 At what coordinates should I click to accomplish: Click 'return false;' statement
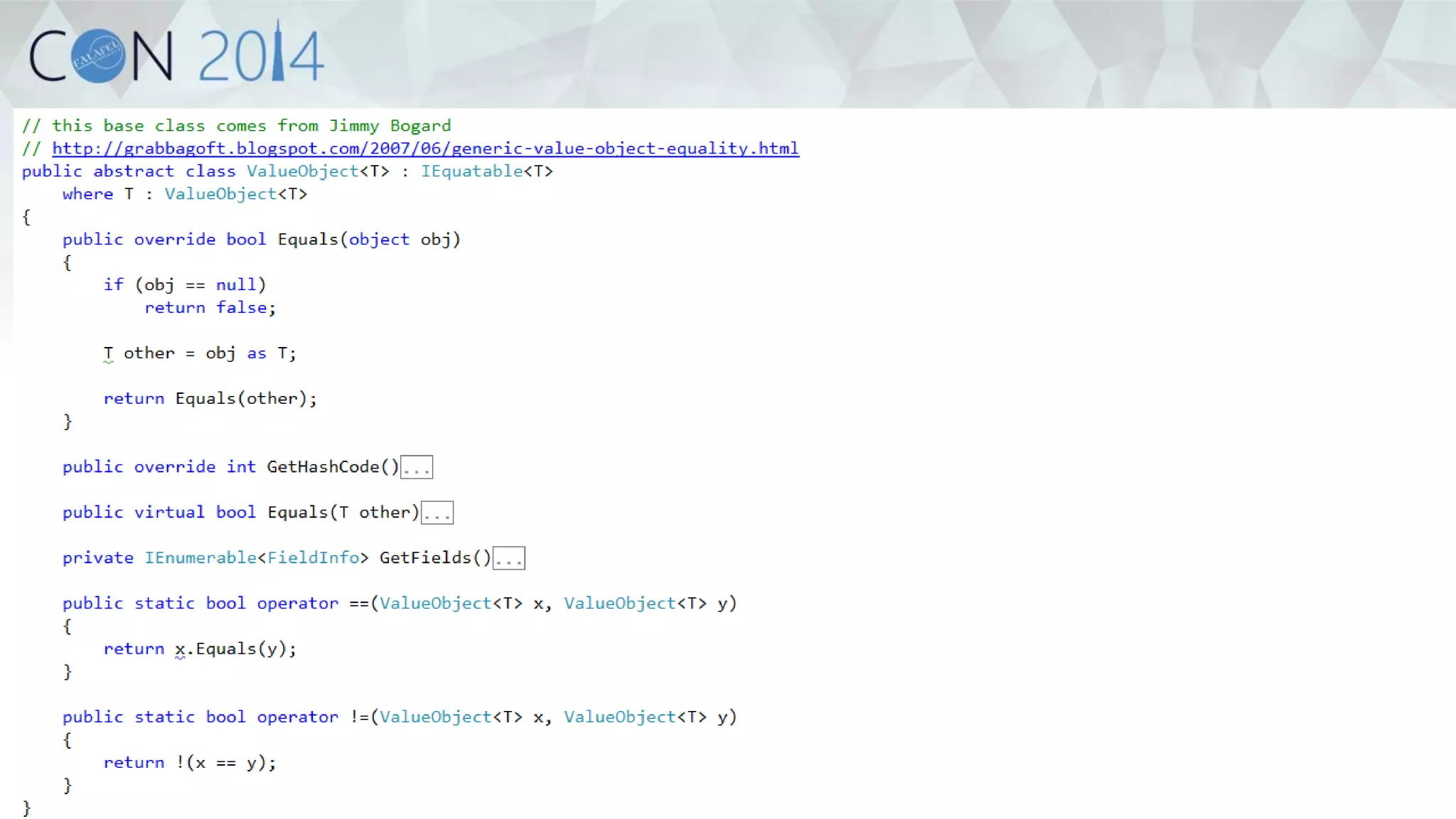click(x=210, y=308)
